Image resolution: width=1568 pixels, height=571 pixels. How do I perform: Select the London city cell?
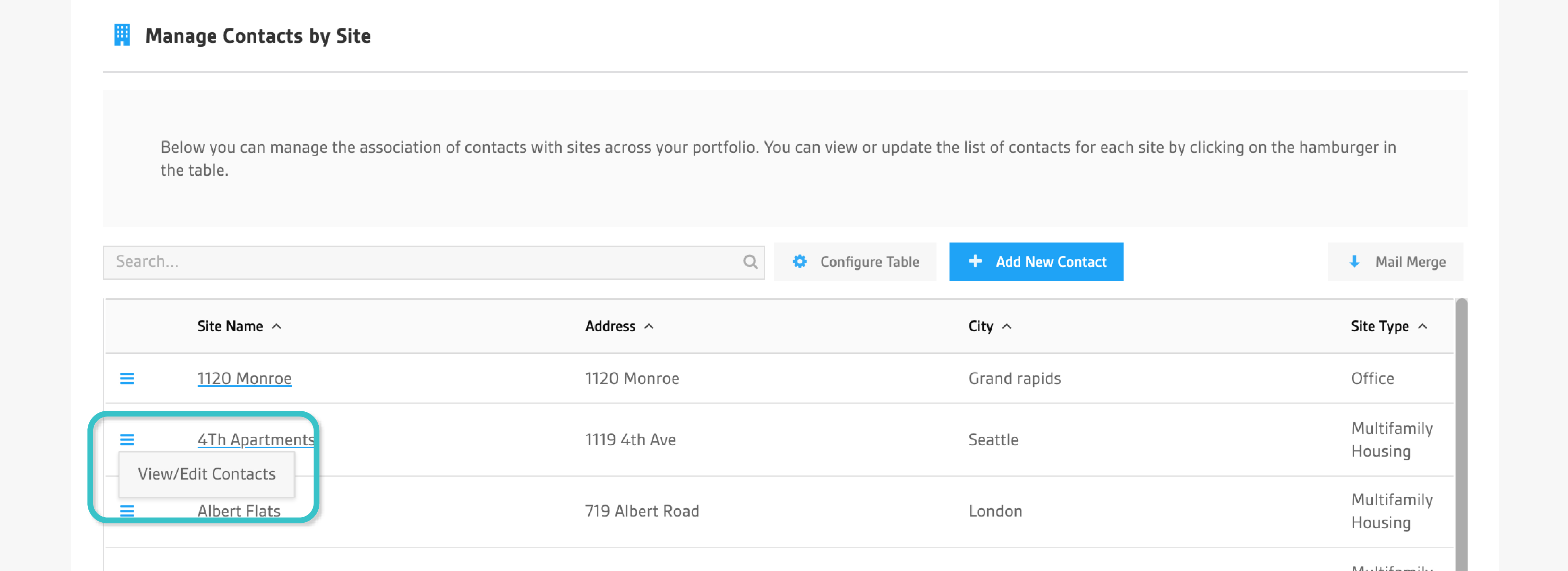995,511
